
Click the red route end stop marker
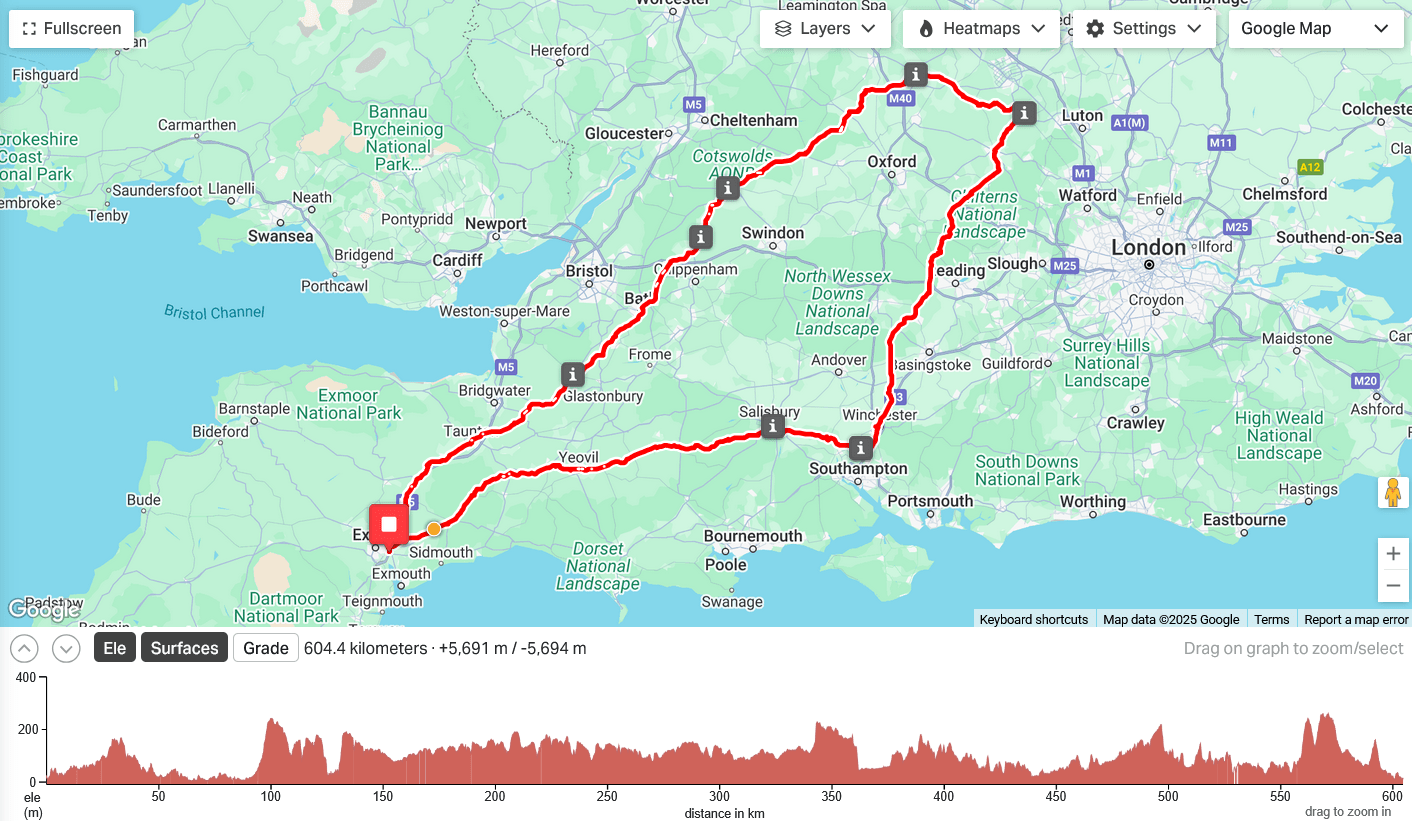click(x=389, y=524)
